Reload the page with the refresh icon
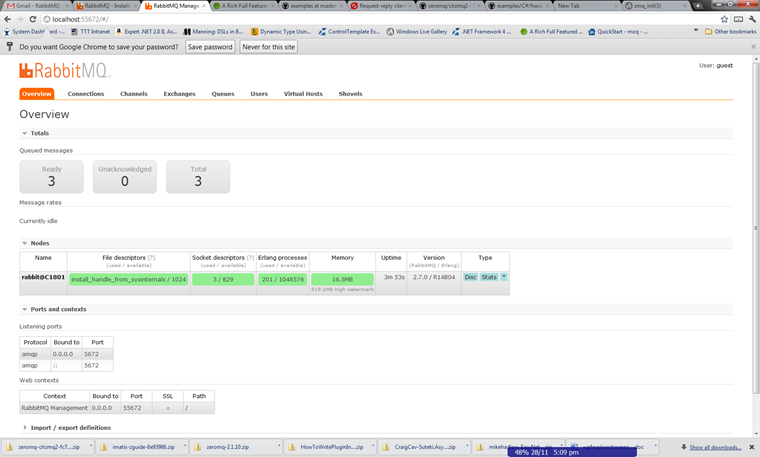 click(32, 19)
